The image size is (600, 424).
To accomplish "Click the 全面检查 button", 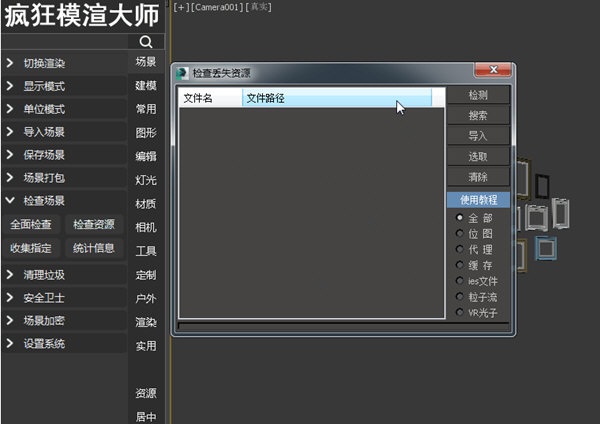I will (x=31, y=224).
